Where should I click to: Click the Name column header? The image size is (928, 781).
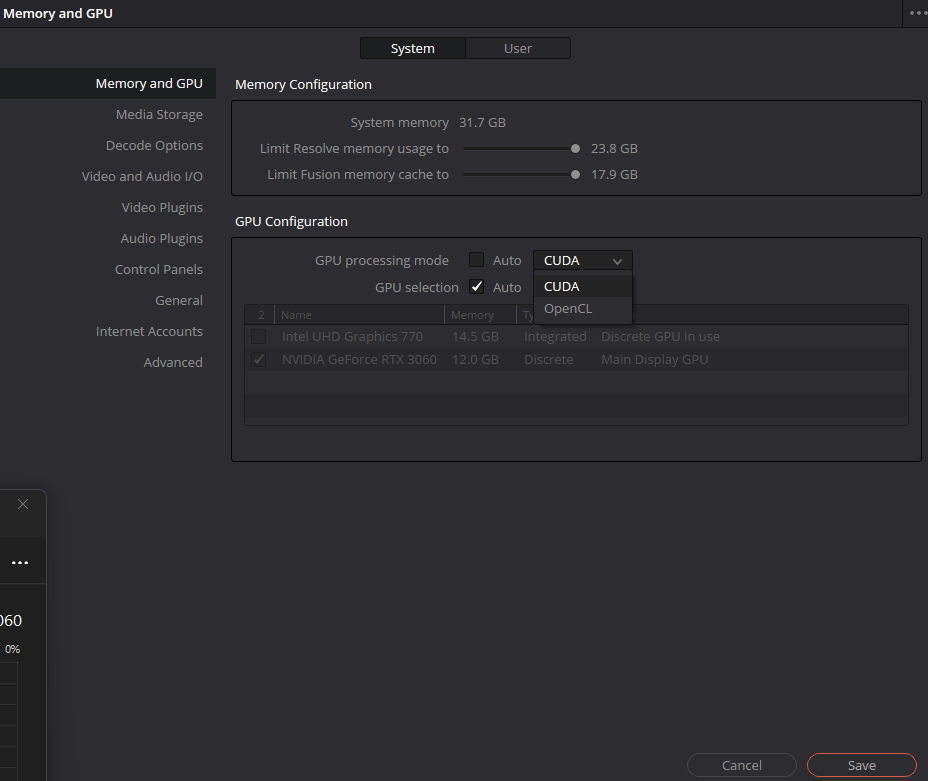tap(359, 315)
